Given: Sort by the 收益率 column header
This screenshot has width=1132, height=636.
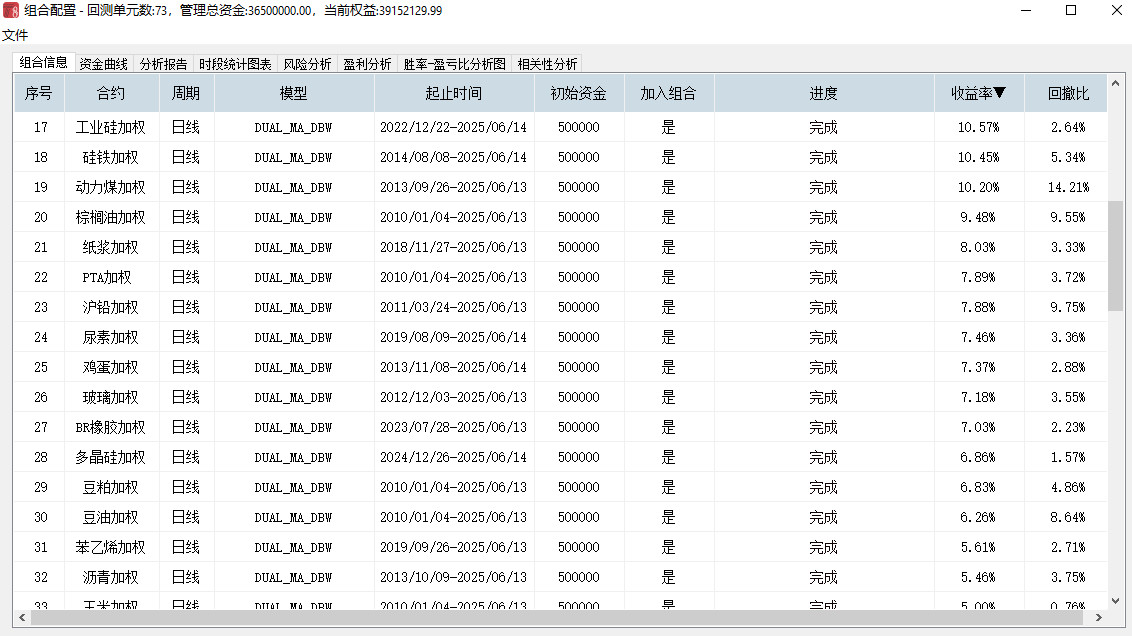Looking at the screenshot, I should coord(978,94).
